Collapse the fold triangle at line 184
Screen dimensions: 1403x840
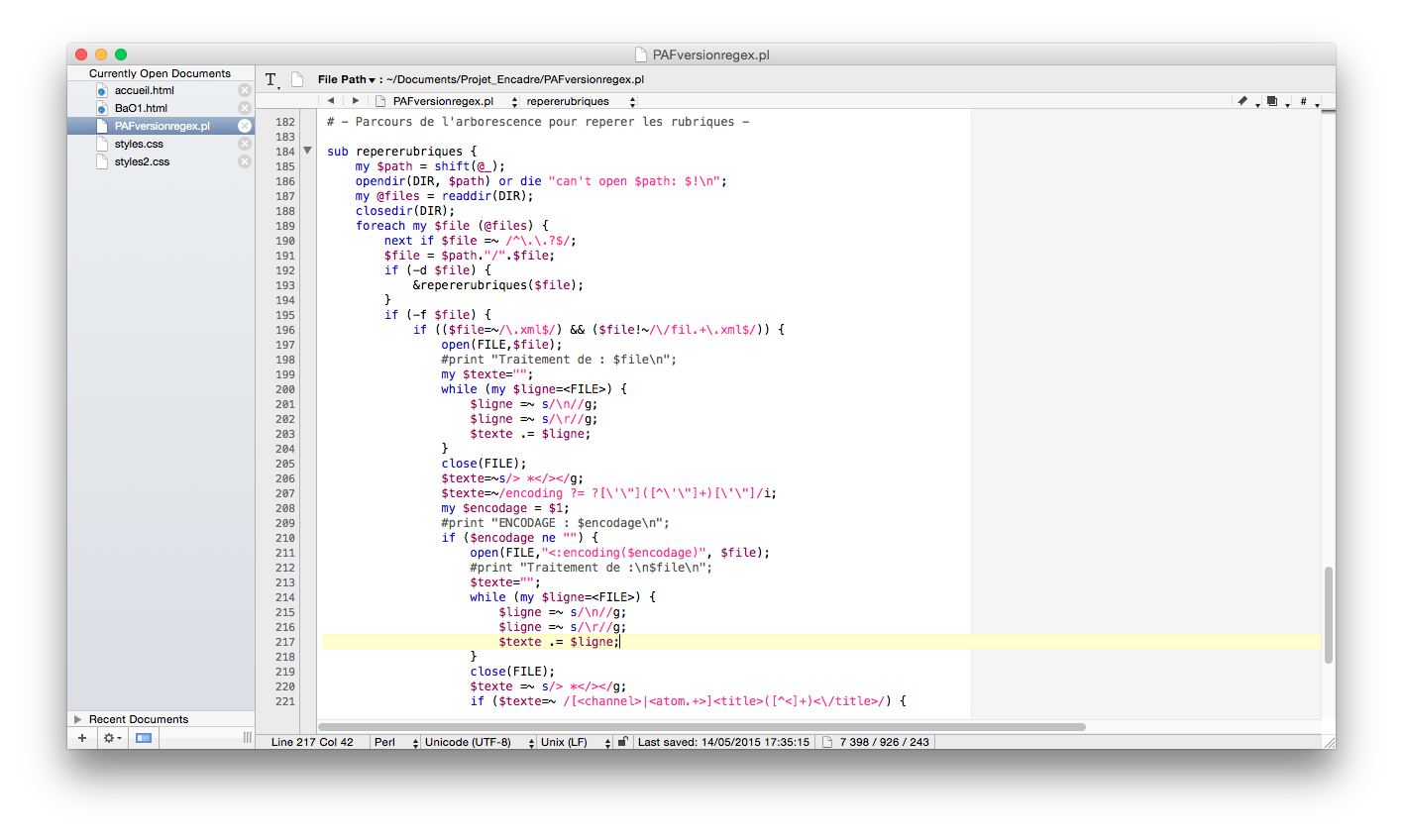pos(308,151)
